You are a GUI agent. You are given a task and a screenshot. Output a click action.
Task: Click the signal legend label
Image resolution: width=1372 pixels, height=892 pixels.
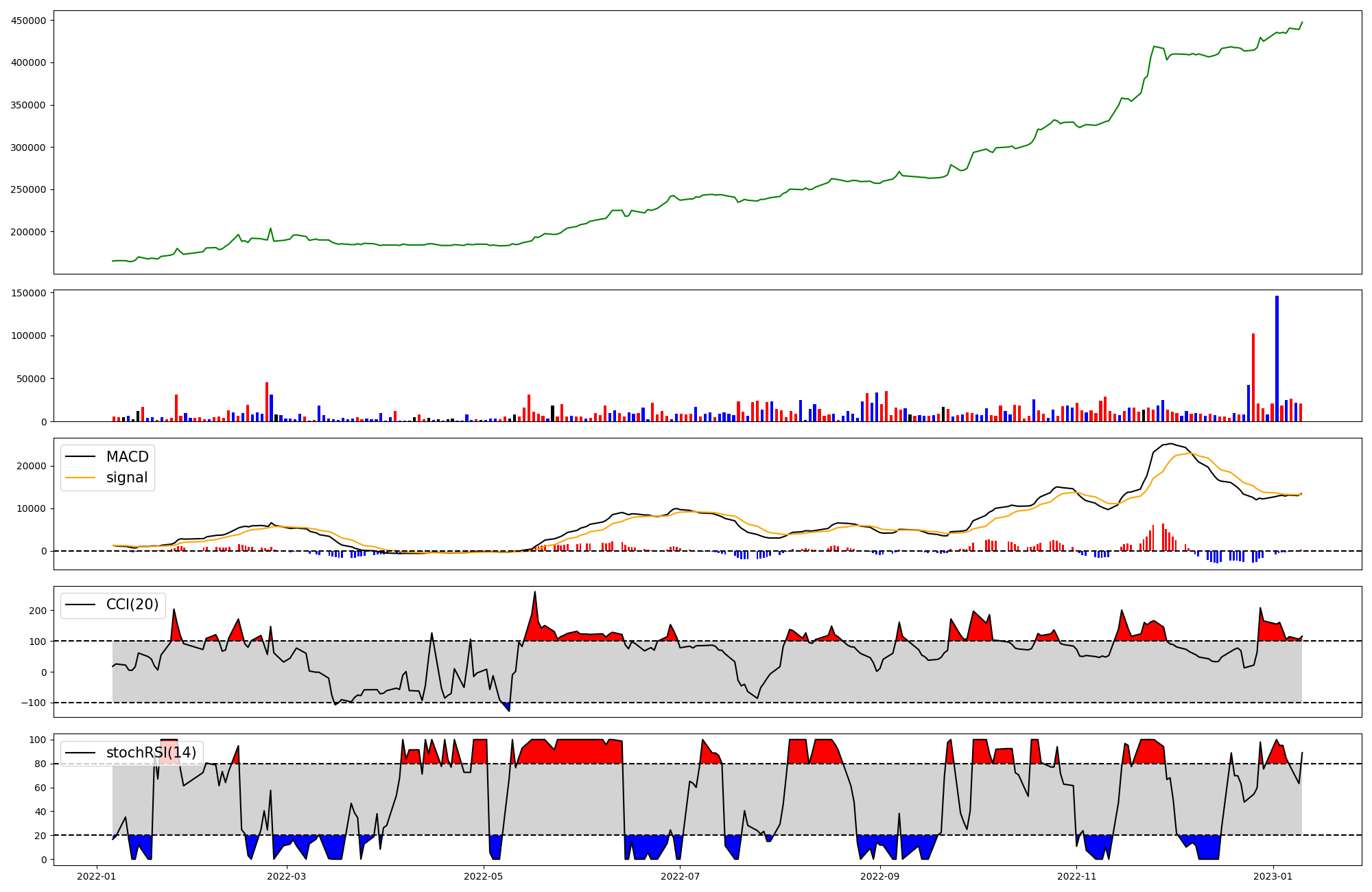[x=127, y=478]
